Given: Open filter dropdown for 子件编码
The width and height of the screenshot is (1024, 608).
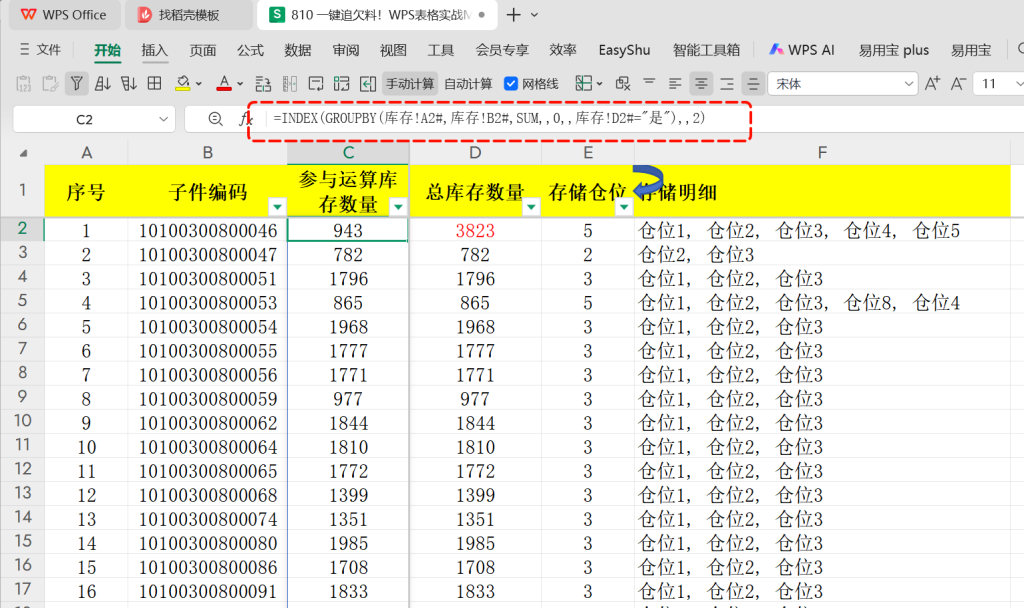Looking at the screenshot, I should click(277, 207).
